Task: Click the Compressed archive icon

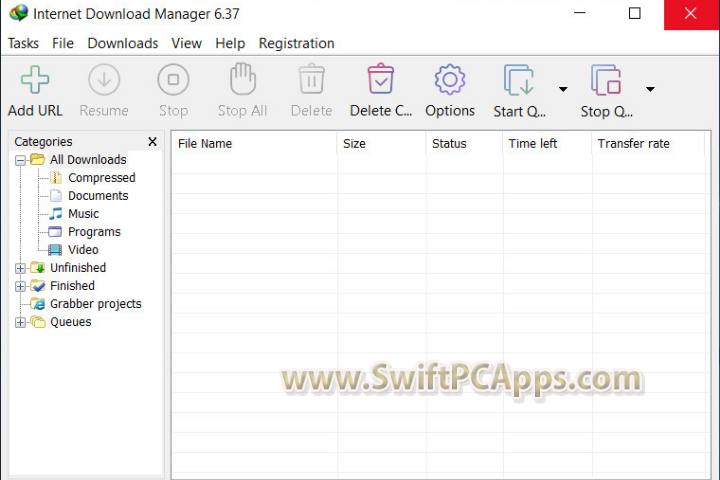Action: point(56,178)
